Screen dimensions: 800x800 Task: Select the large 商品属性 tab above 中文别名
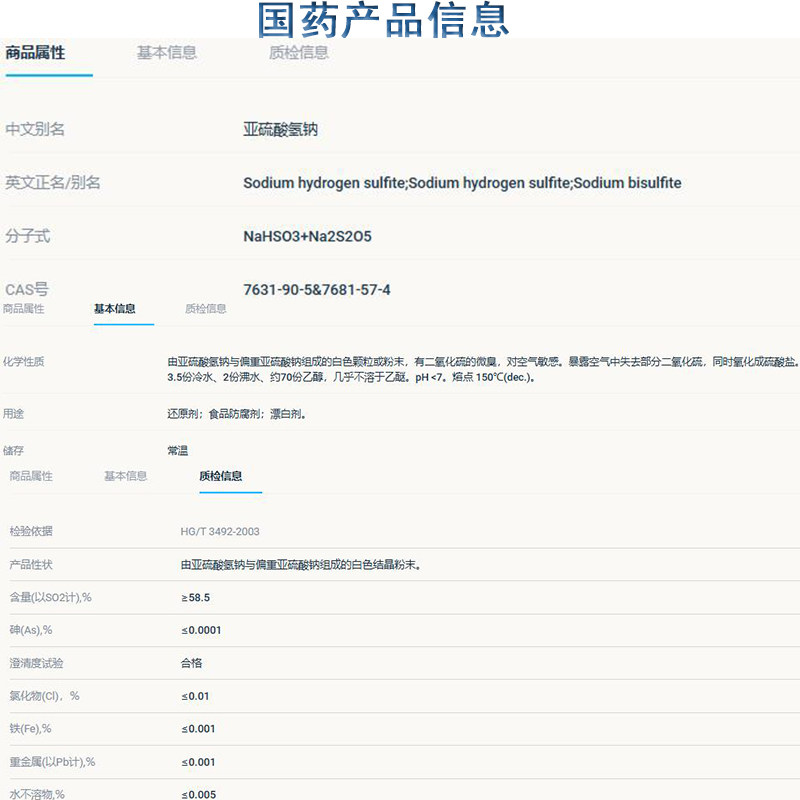click(x=36, y=53)
